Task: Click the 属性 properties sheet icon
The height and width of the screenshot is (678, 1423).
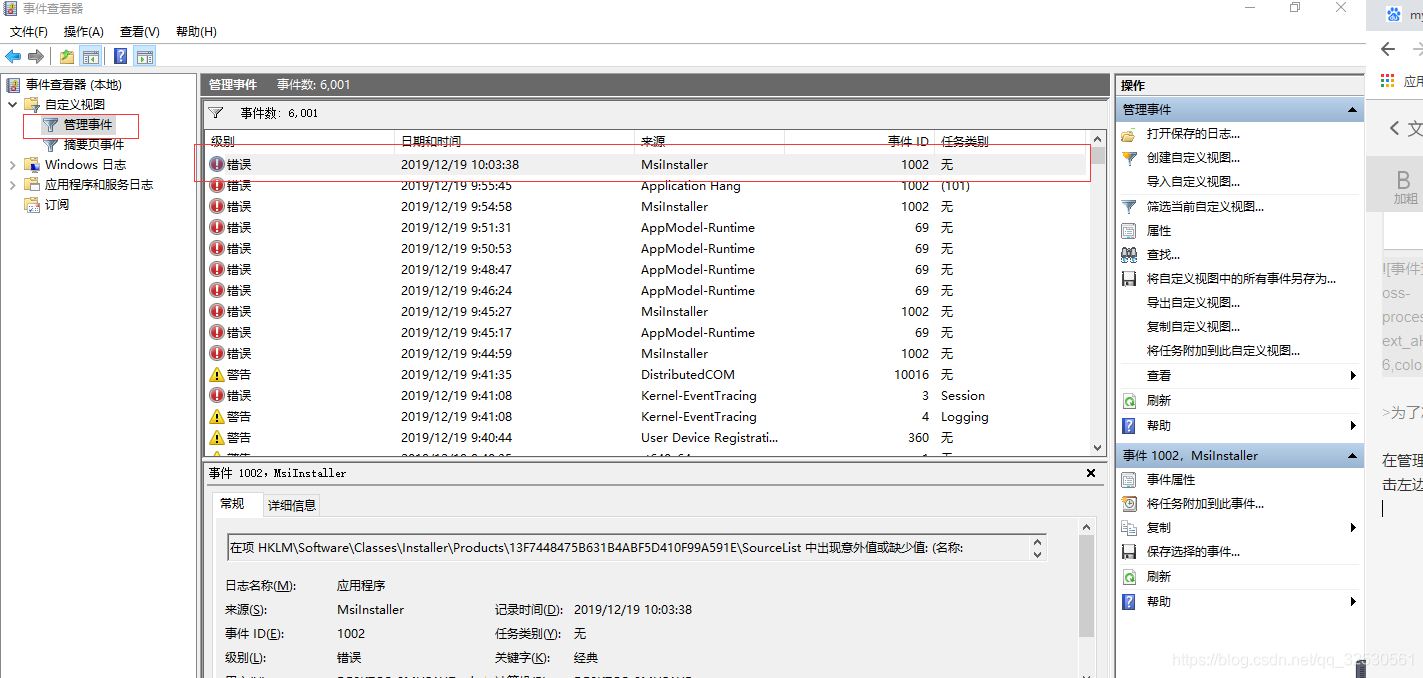Action: click(x=1129, y=231)
